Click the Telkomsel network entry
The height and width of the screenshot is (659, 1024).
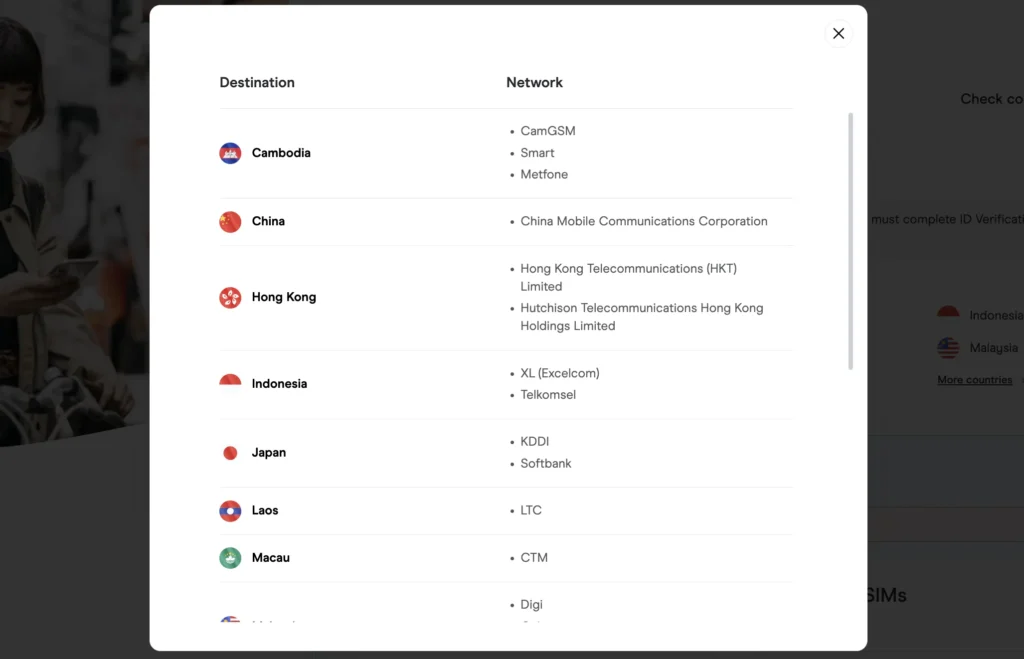[x=548, y=395]
